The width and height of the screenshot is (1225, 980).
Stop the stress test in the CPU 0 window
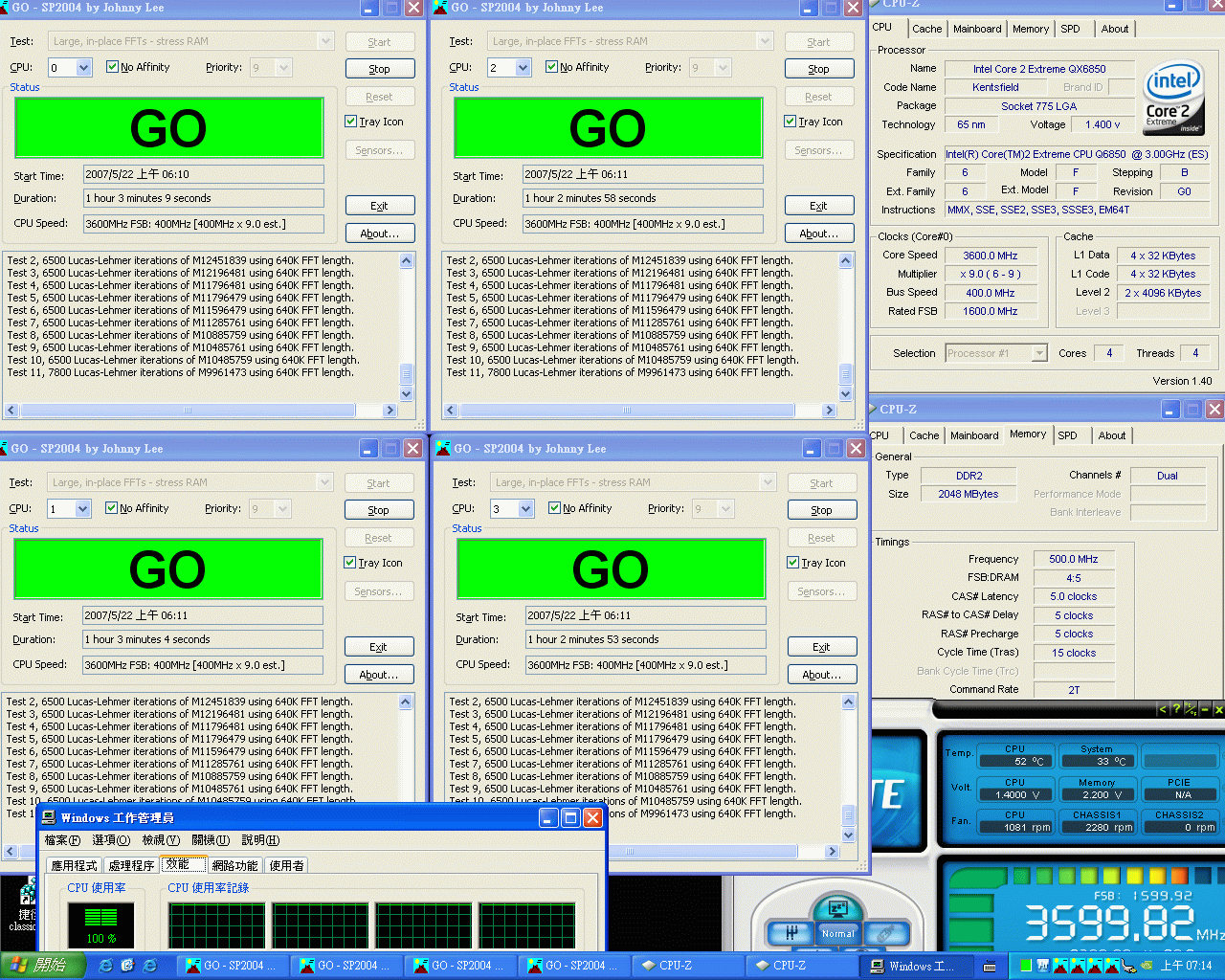pyautogui.click(x=380, y=69)
